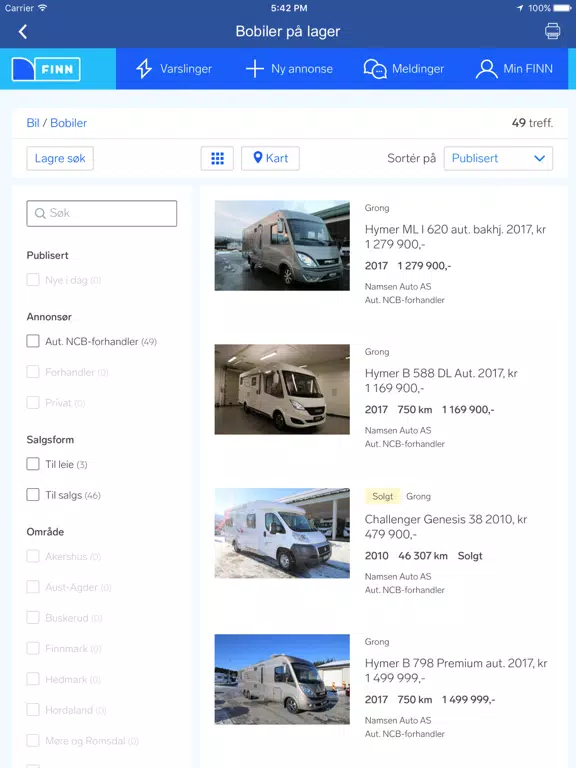
Task: Click the Solgt badge on Challenger listing
Action: pos(383,496)
